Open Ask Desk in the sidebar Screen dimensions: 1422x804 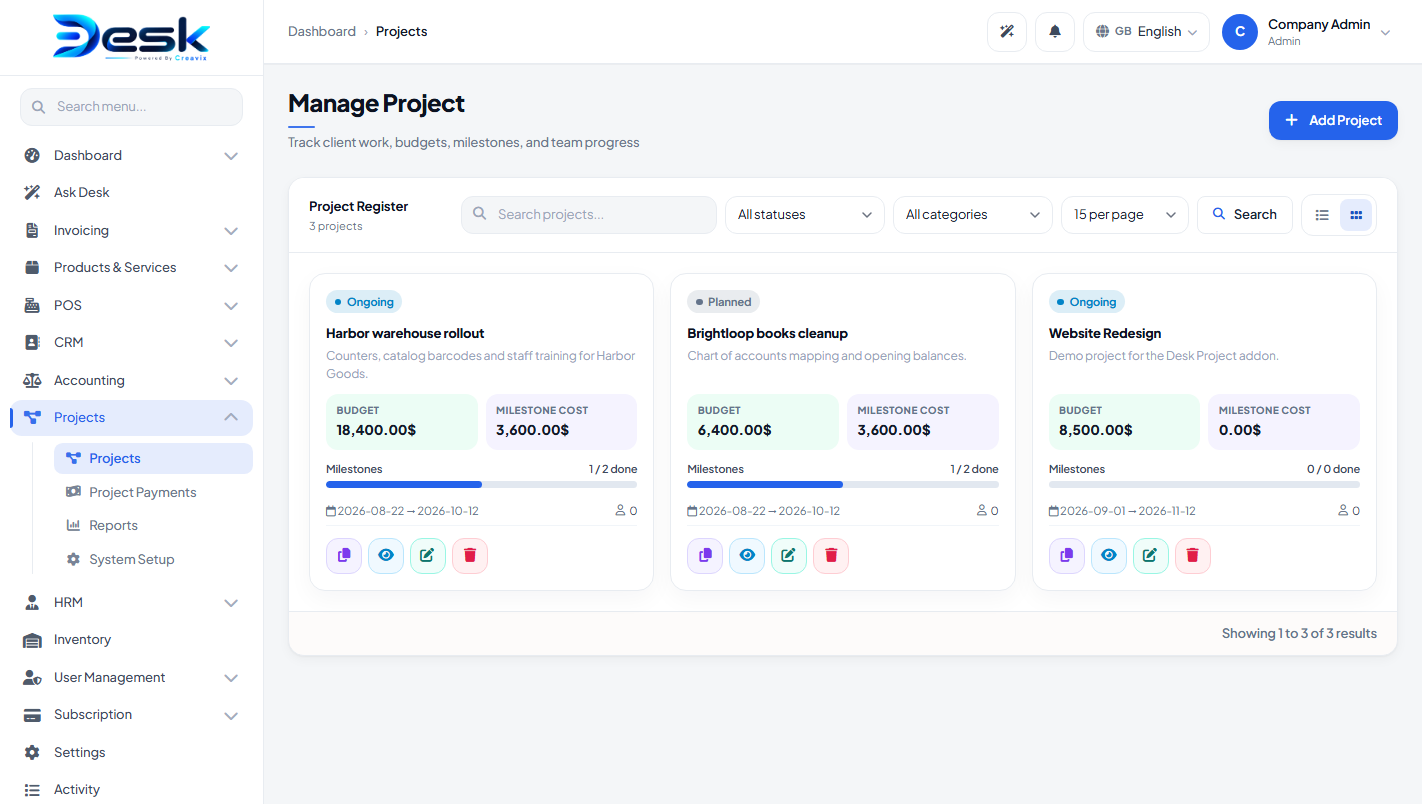(x=131, y=193)
